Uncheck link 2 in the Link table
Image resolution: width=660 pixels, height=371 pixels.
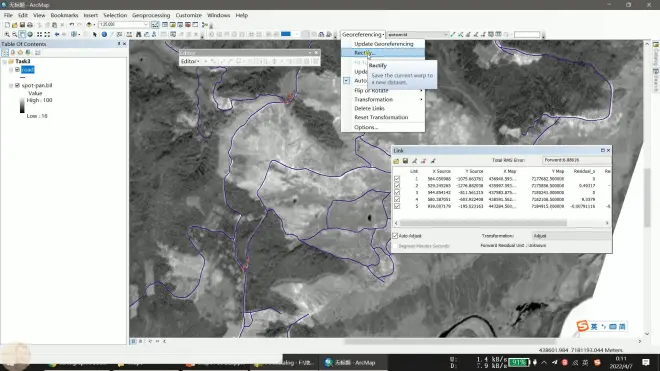397,186
